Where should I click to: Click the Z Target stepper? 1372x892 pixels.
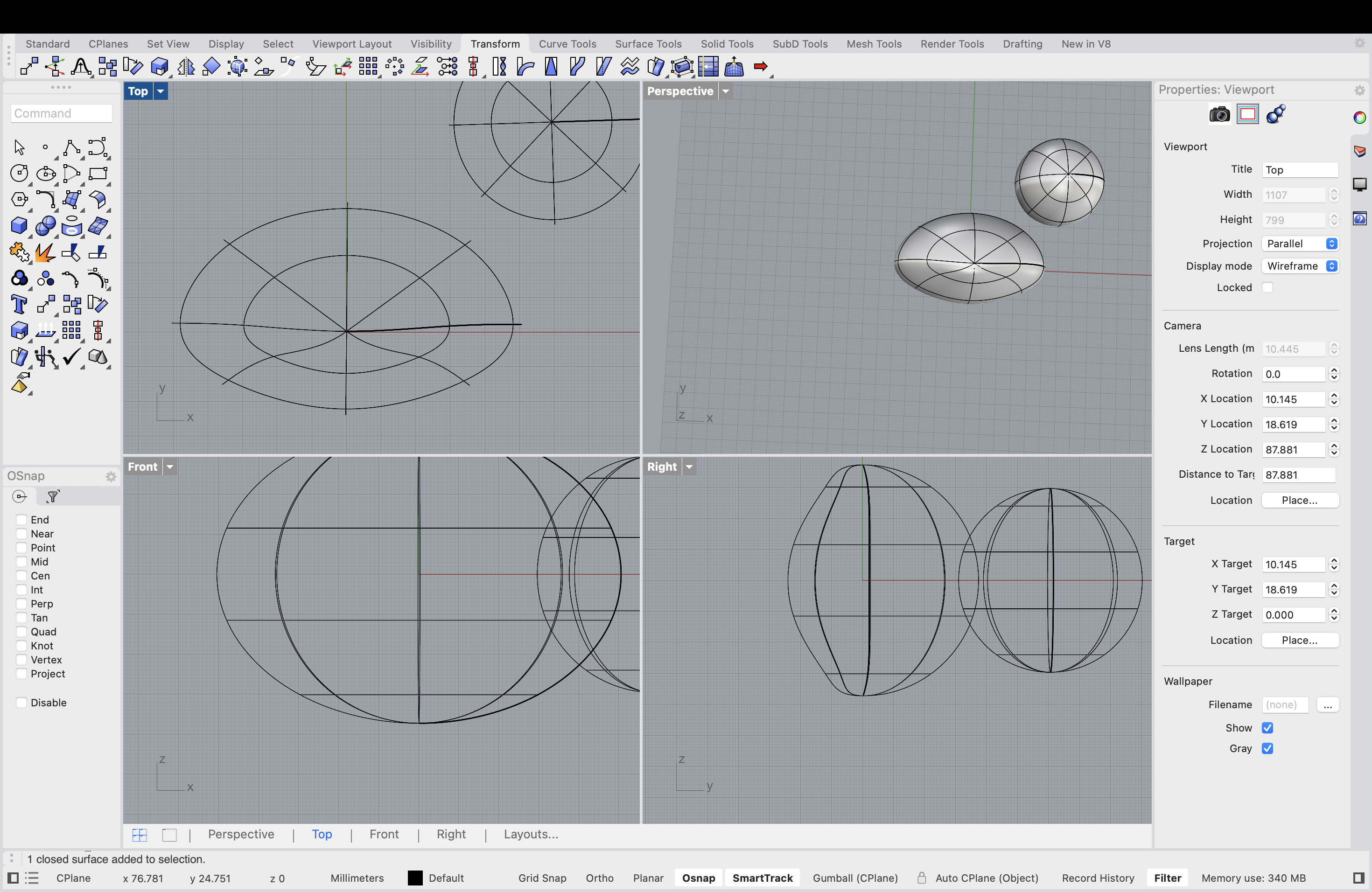[1334, 615]
